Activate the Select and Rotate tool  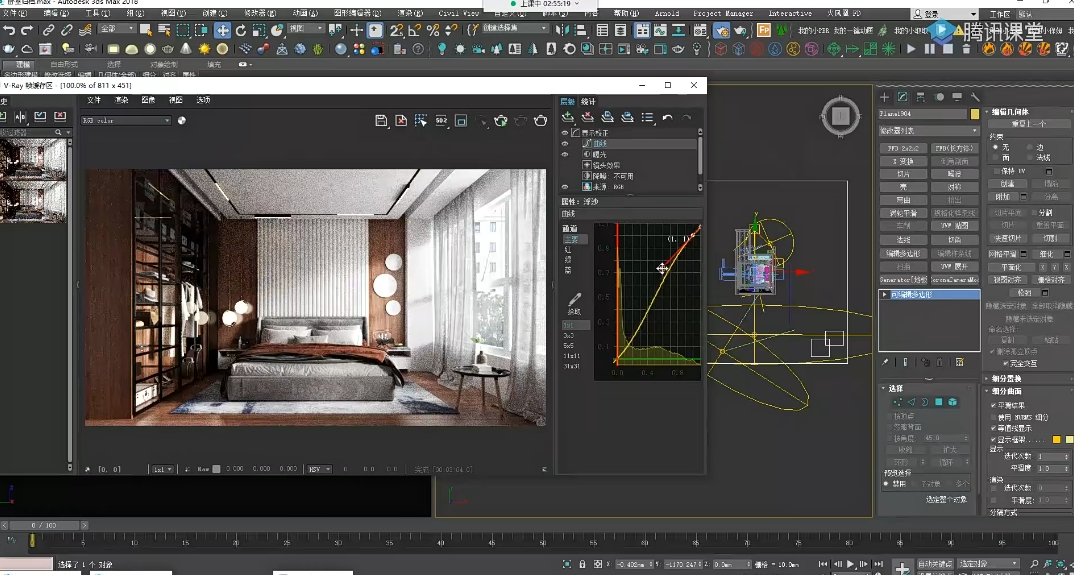point(240,30)
